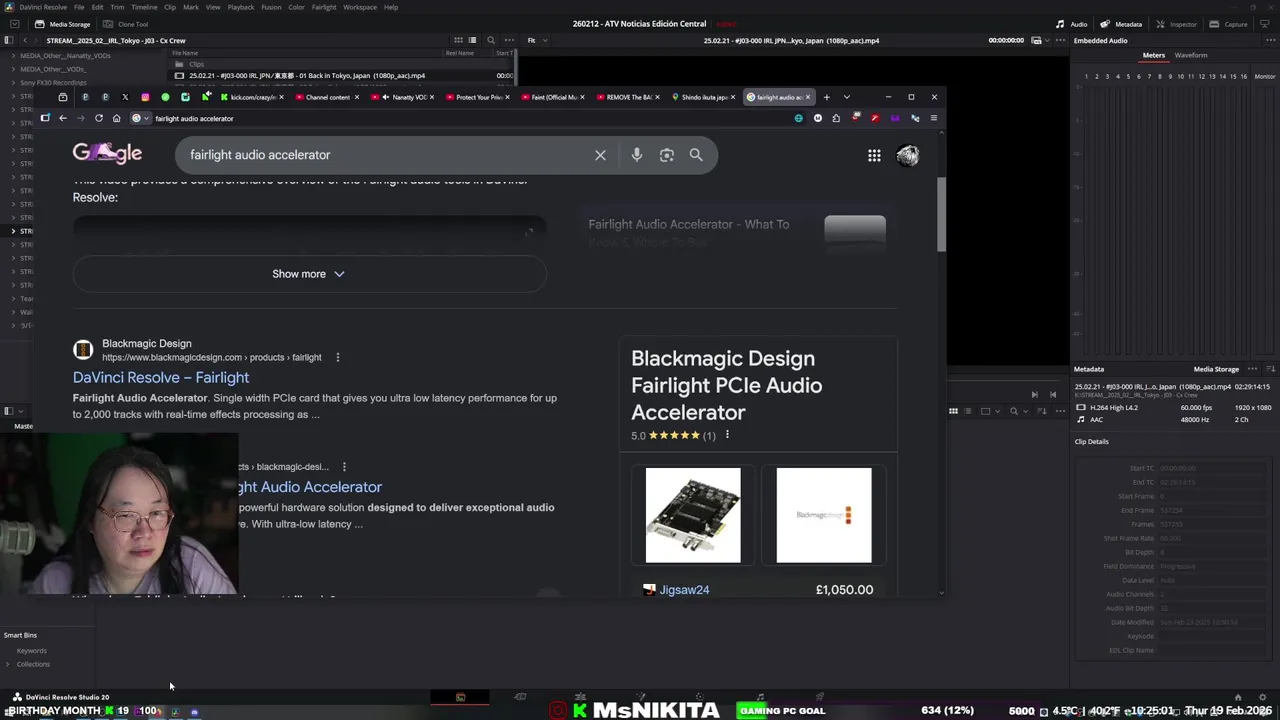The height and width of the screenshot is (720, 1280).
Task: Switch media storage to thumbnail grid view
Action: pos(458,40)
